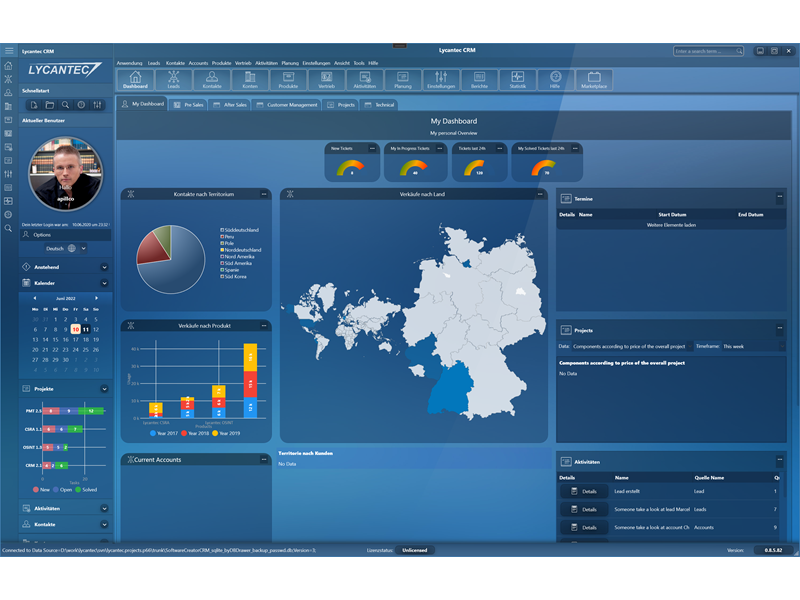Click Details for the 'Lead erstellt' activity

[x=584, y=491]
